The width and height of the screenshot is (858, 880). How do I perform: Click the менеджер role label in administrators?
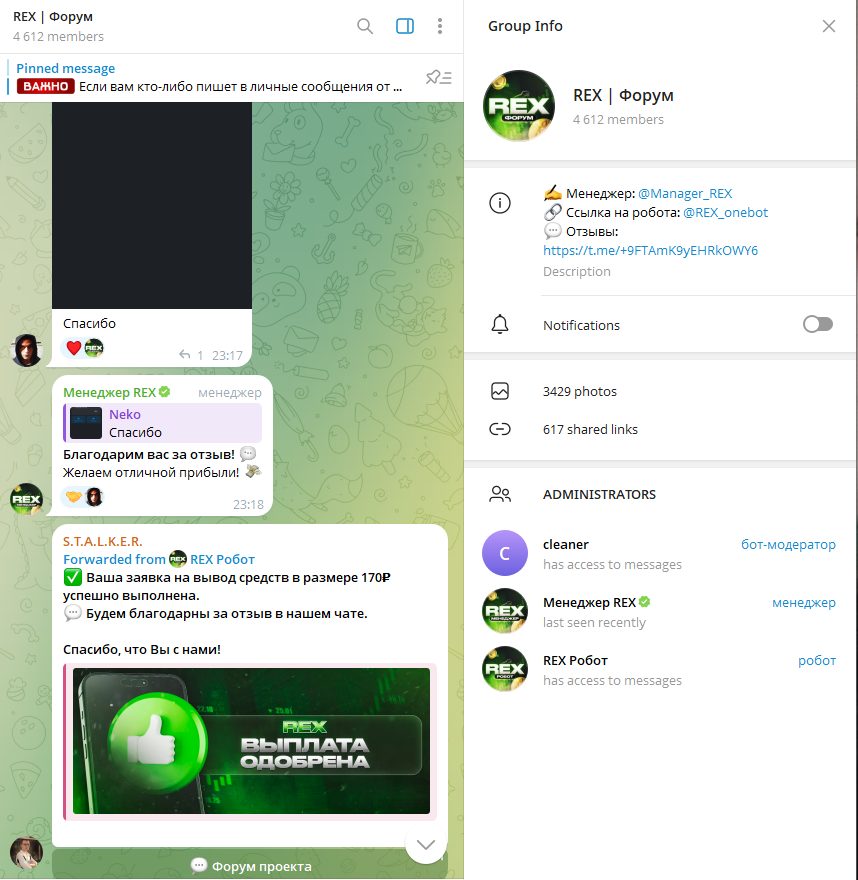(804, 603)
